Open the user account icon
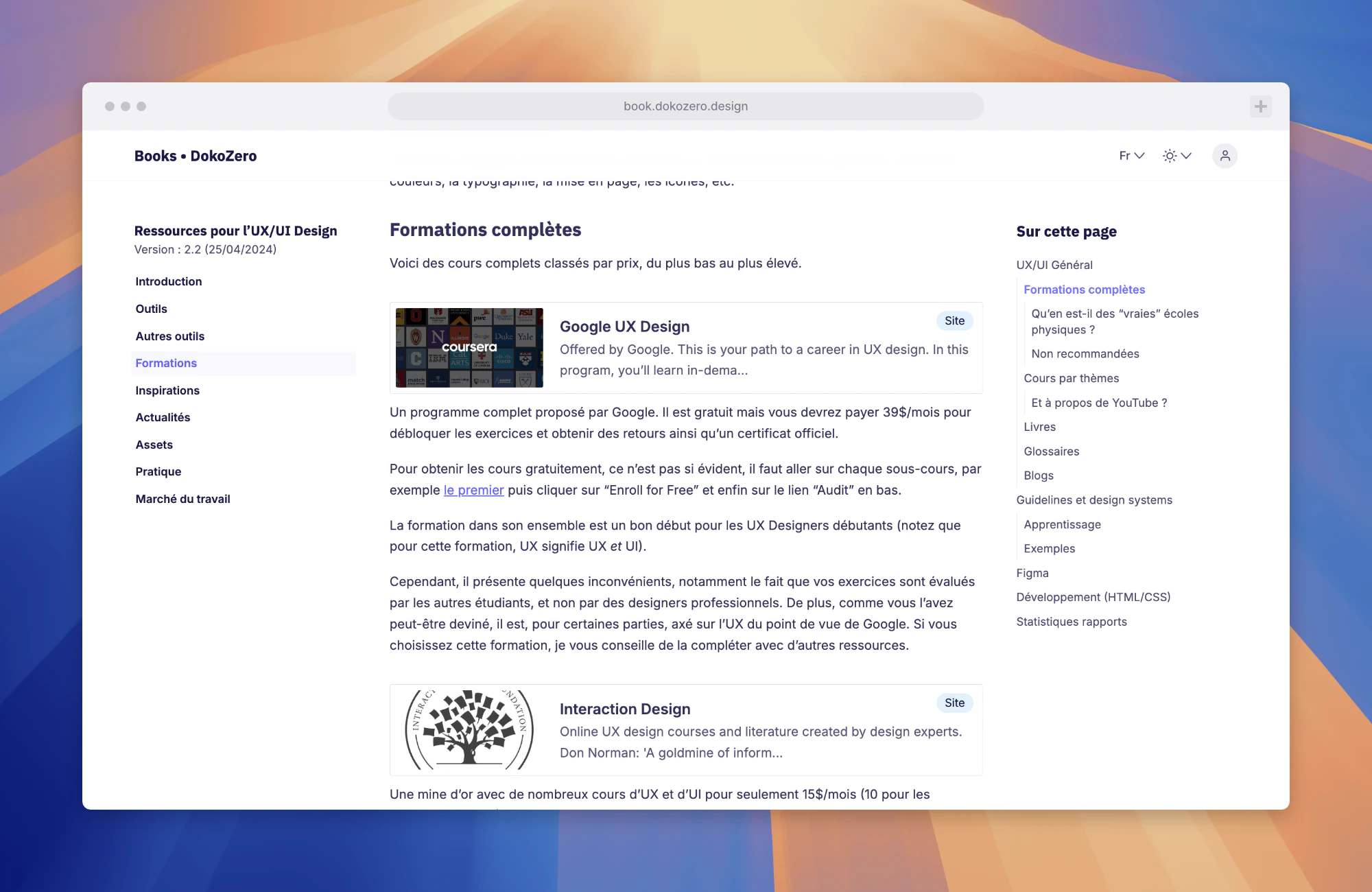This screenshot has width=1372, height=892. (x=1225, y=156)
